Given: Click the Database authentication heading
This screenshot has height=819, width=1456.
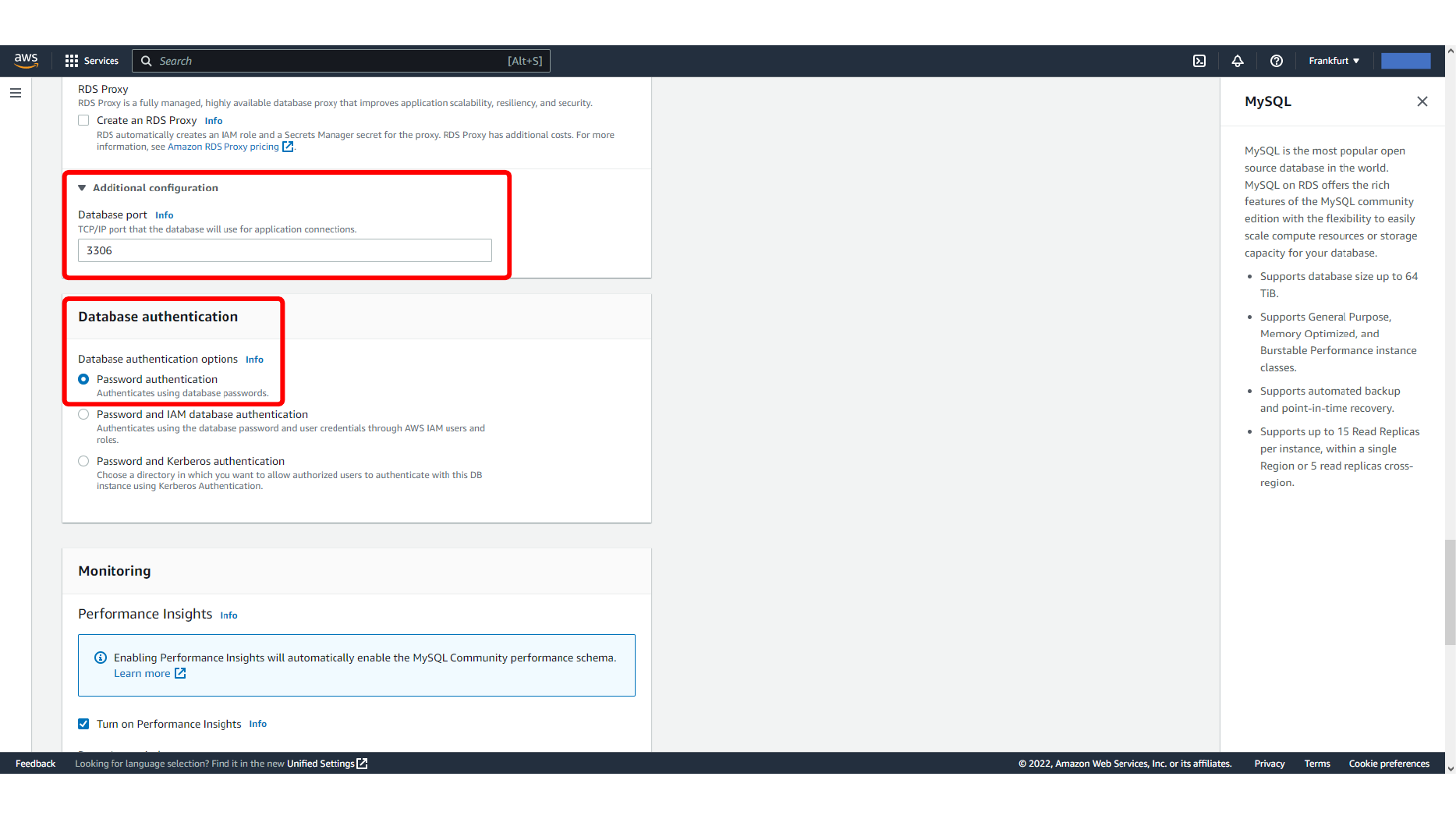Looking at the screenshot, I should pos(158,317).
